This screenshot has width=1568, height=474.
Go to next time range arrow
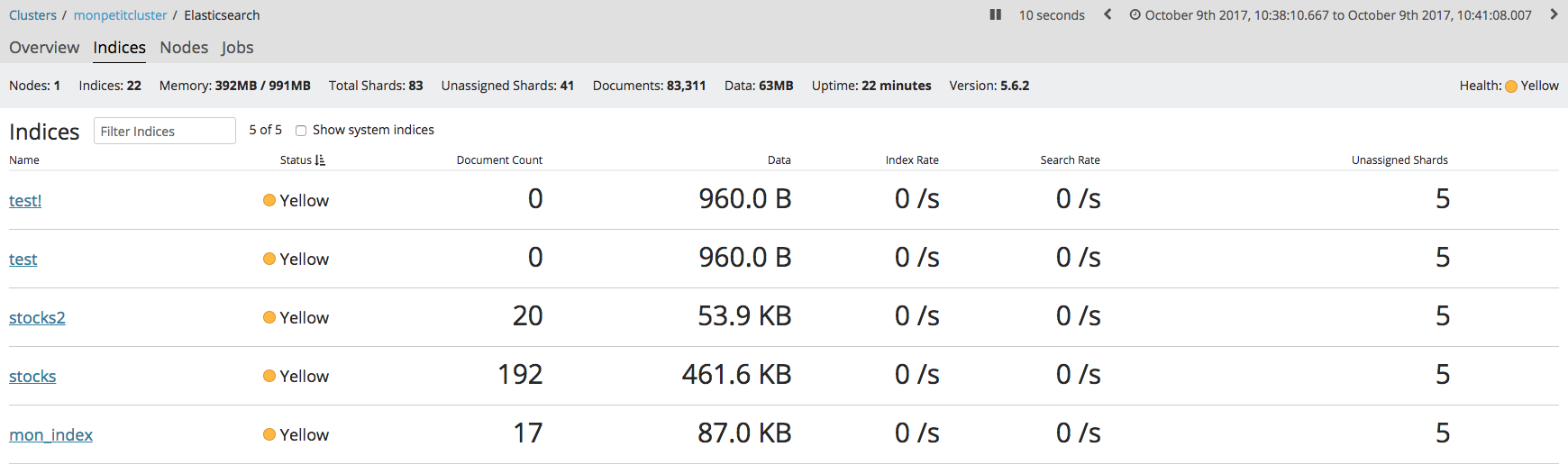[1554, 14]
